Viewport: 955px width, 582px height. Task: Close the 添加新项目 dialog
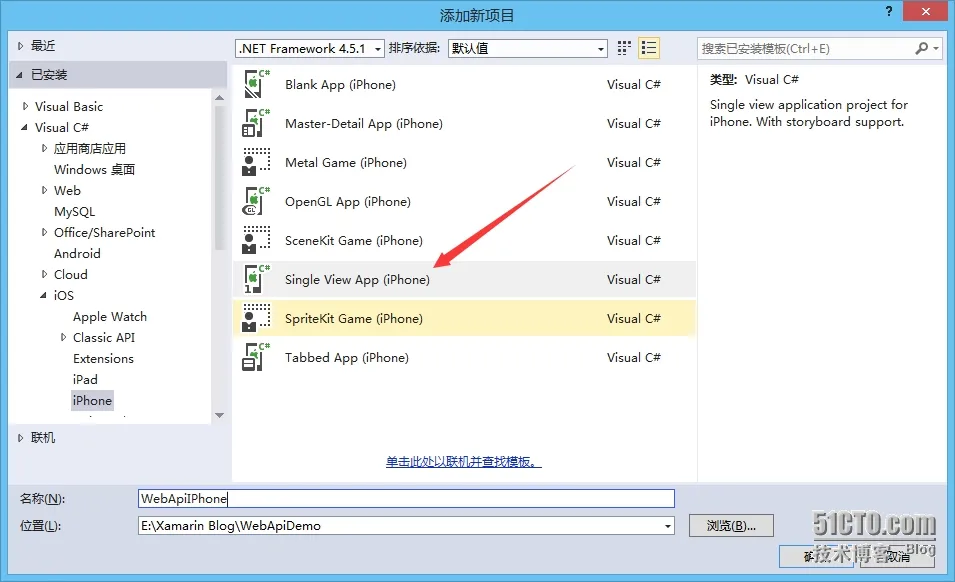[926, 11]
